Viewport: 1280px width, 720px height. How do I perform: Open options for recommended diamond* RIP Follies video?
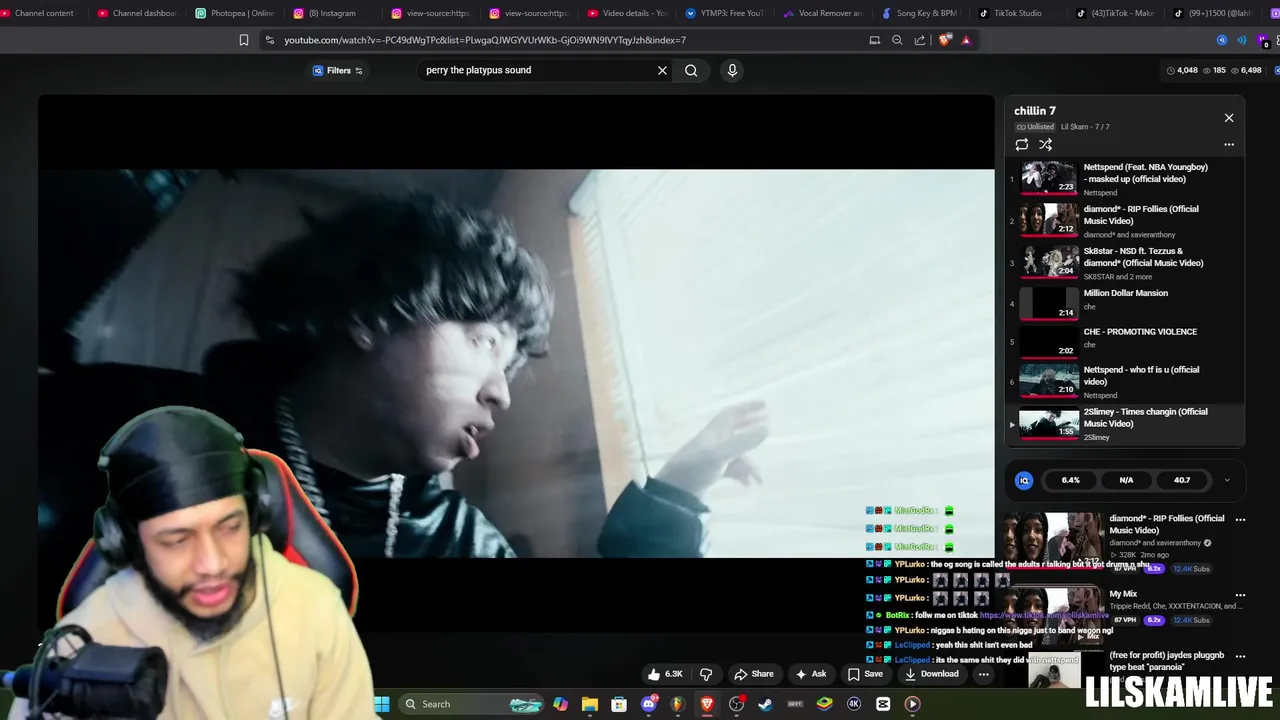(x=1240, y=520)
